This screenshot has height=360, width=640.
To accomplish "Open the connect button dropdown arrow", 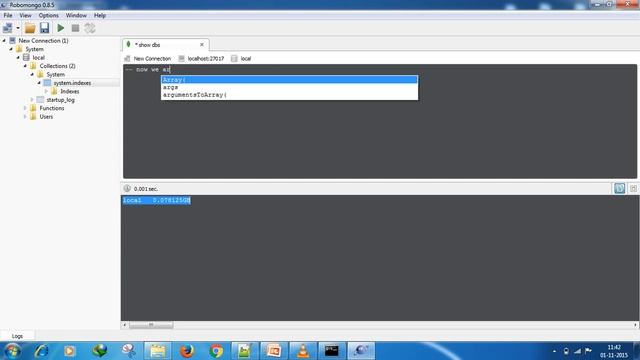I will pyautogui.click(x=18, y=28).
